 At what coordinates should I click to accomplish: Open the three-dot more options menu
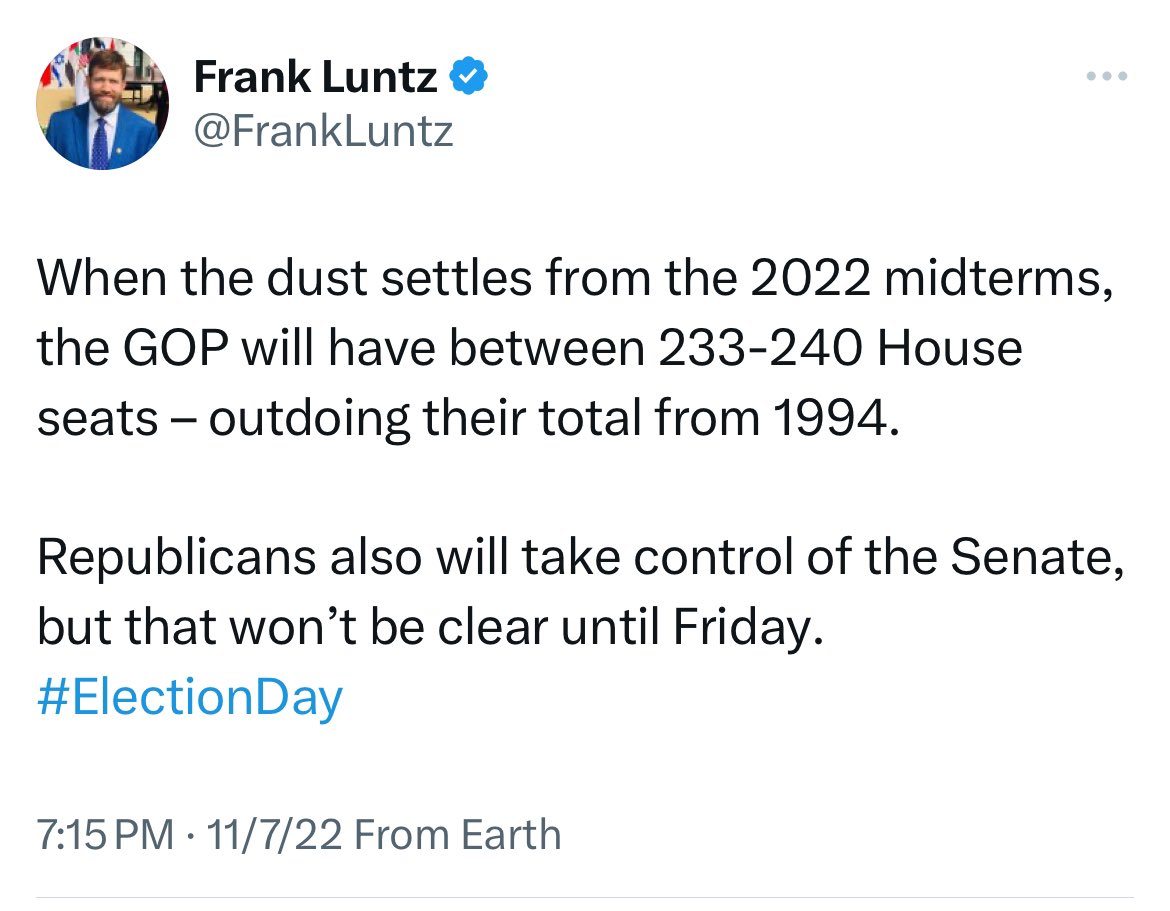[1107, 76]
